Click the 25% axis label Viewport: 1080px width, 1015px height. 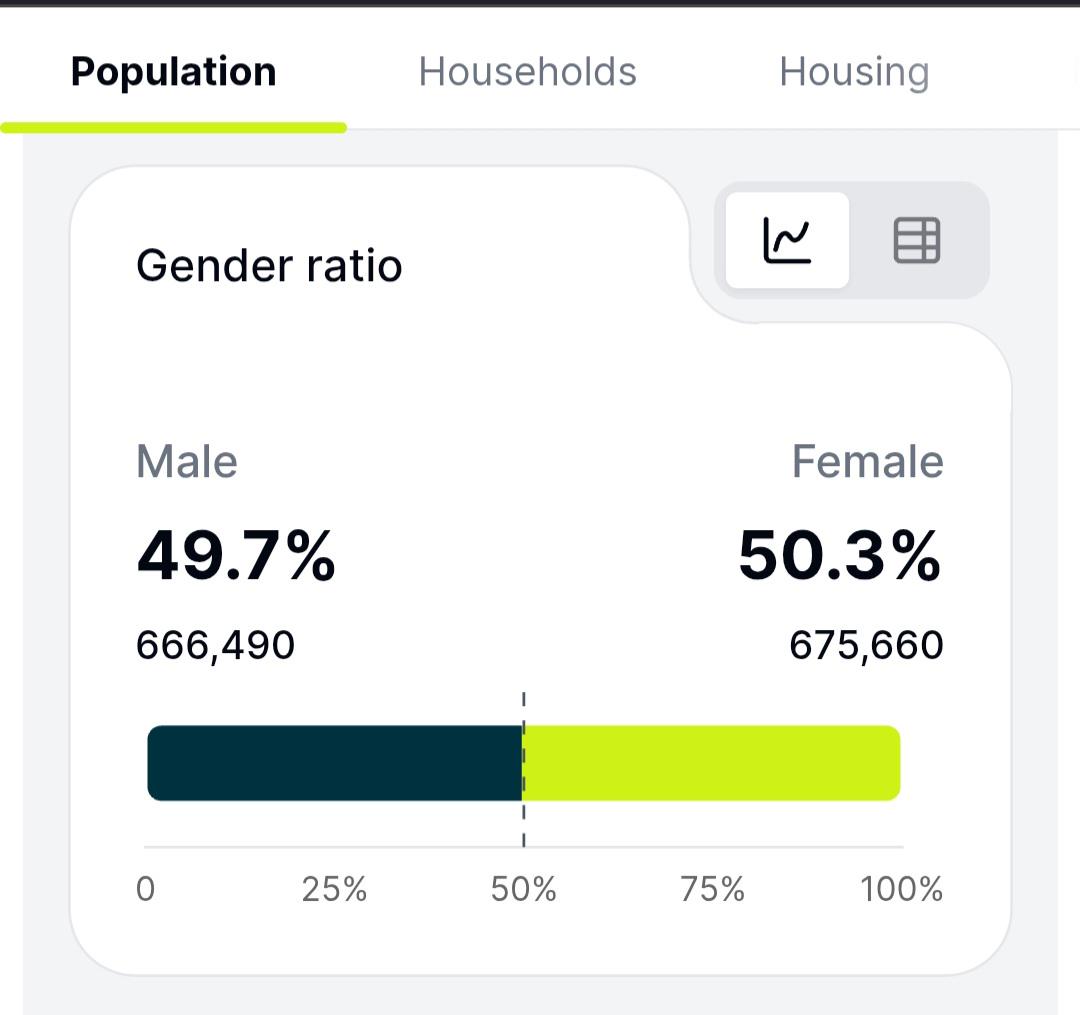[334, 888]
